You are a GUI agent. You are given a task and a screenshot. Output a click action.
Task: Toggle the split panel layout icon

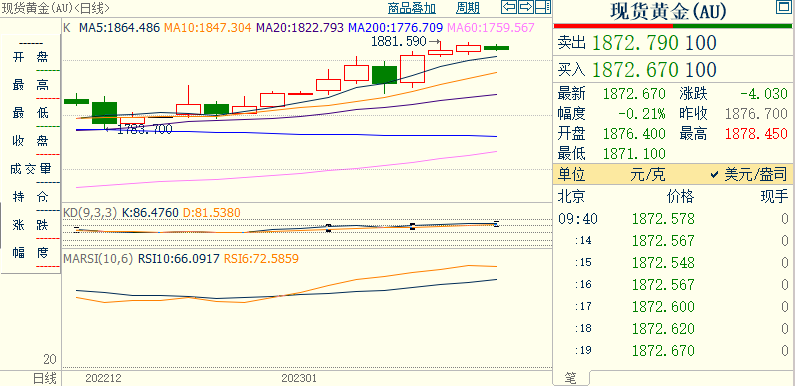click(x=543, y=7)
